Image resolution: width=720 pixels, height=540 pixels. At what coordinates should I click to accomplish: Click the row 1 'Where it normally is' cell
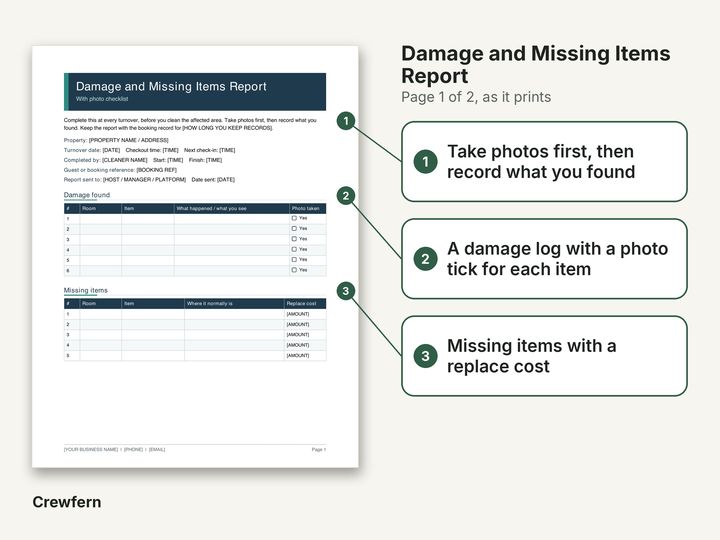[234, 314]
